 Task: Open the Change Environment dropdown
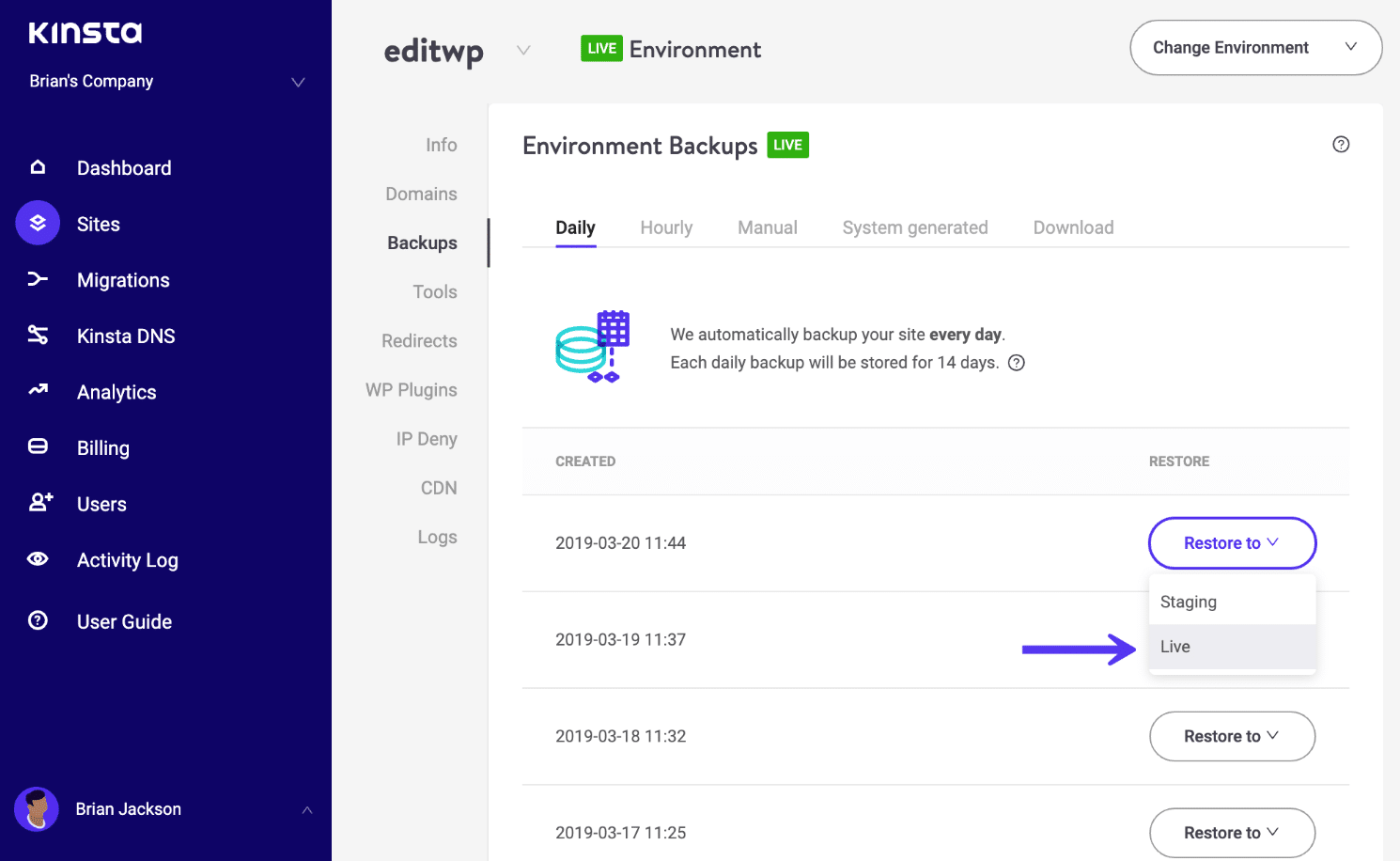tap(1255, 47)
